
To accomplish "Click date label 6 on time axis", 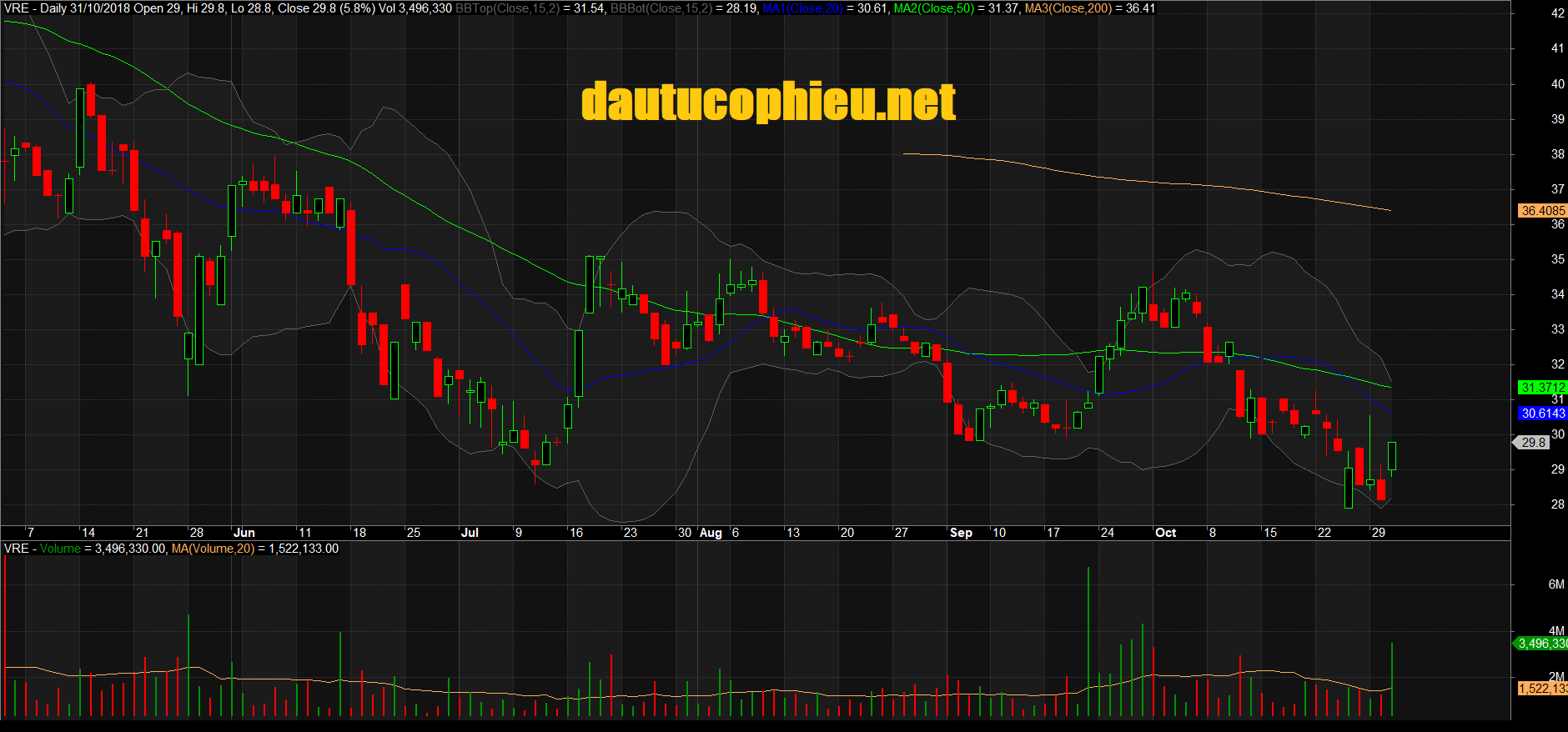I will pyautogui.click(x=736, y=533).
